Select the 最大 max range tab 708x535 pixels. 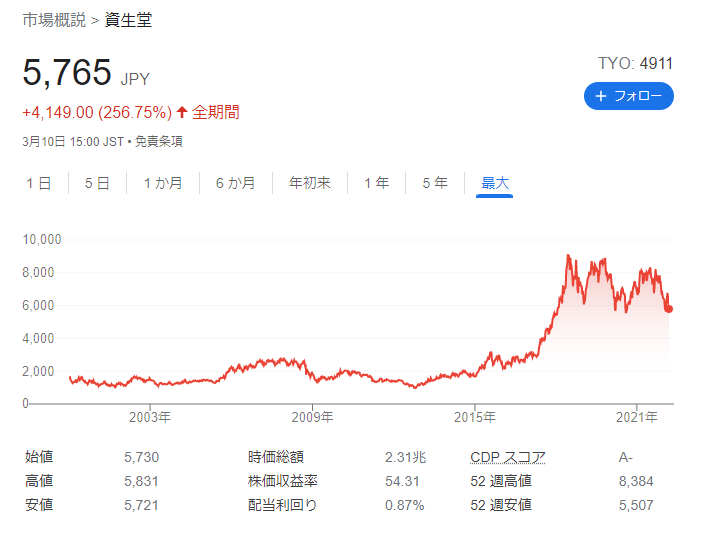point(495,183)
